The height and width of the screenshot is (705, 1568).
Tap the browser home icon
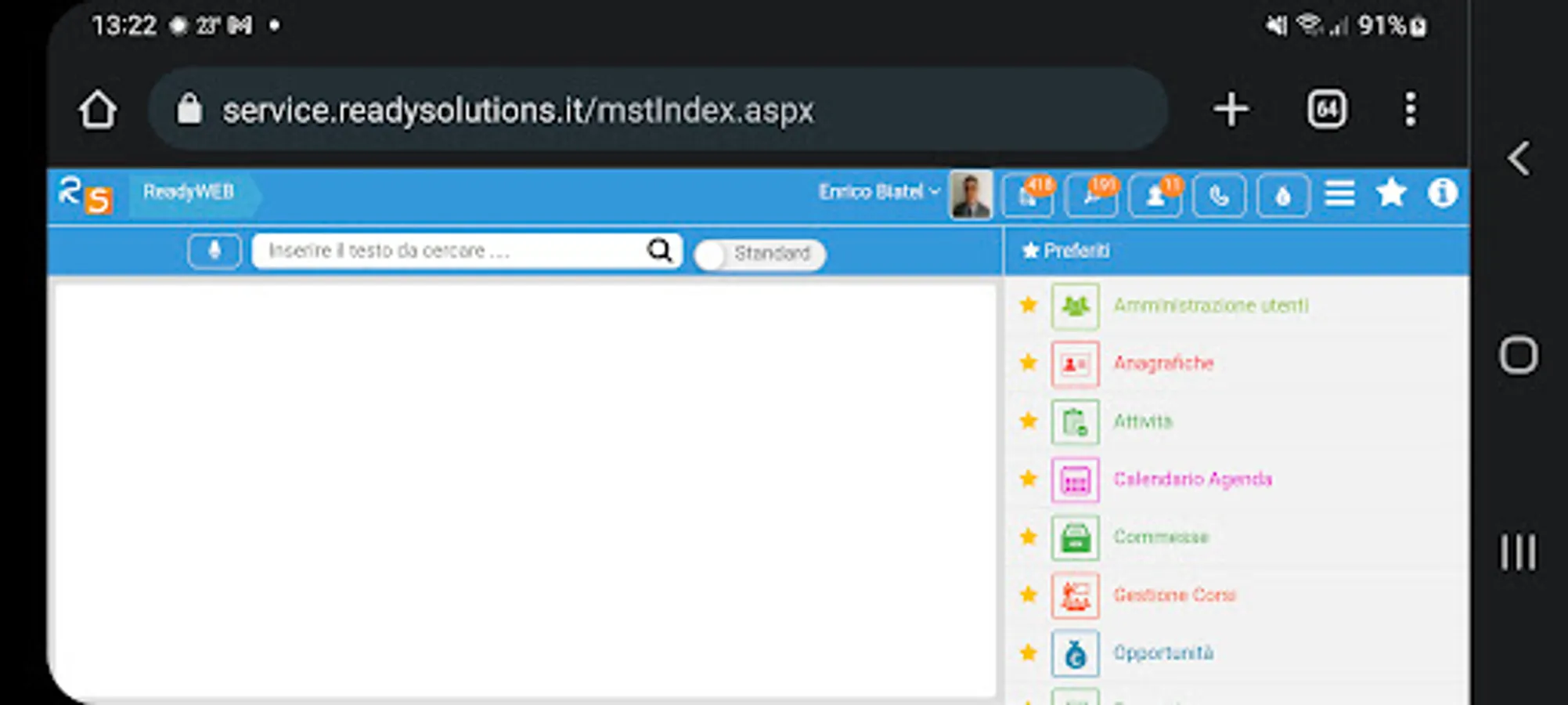pos(98,110)
